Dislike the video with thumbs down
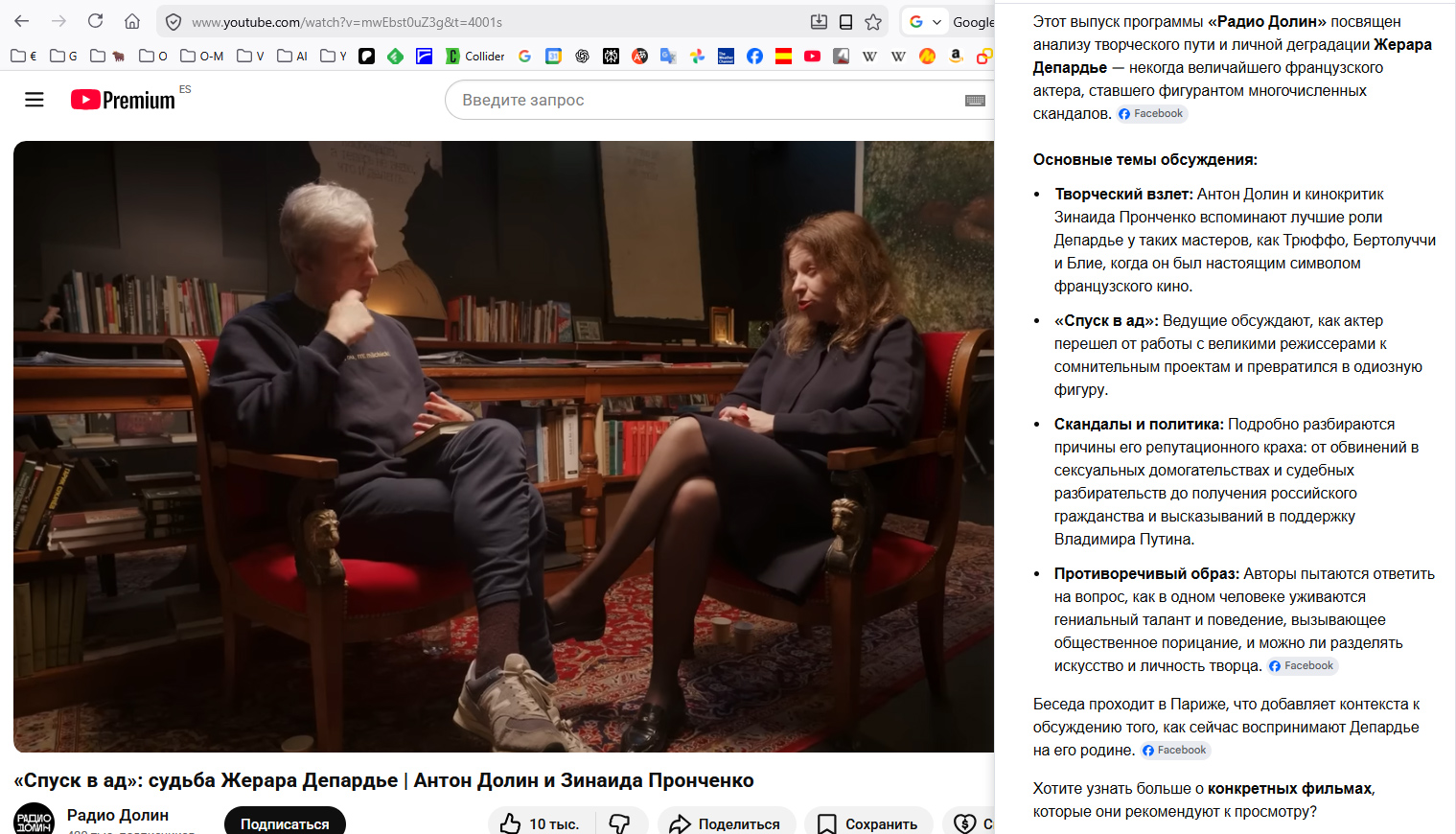 point(620,823)
